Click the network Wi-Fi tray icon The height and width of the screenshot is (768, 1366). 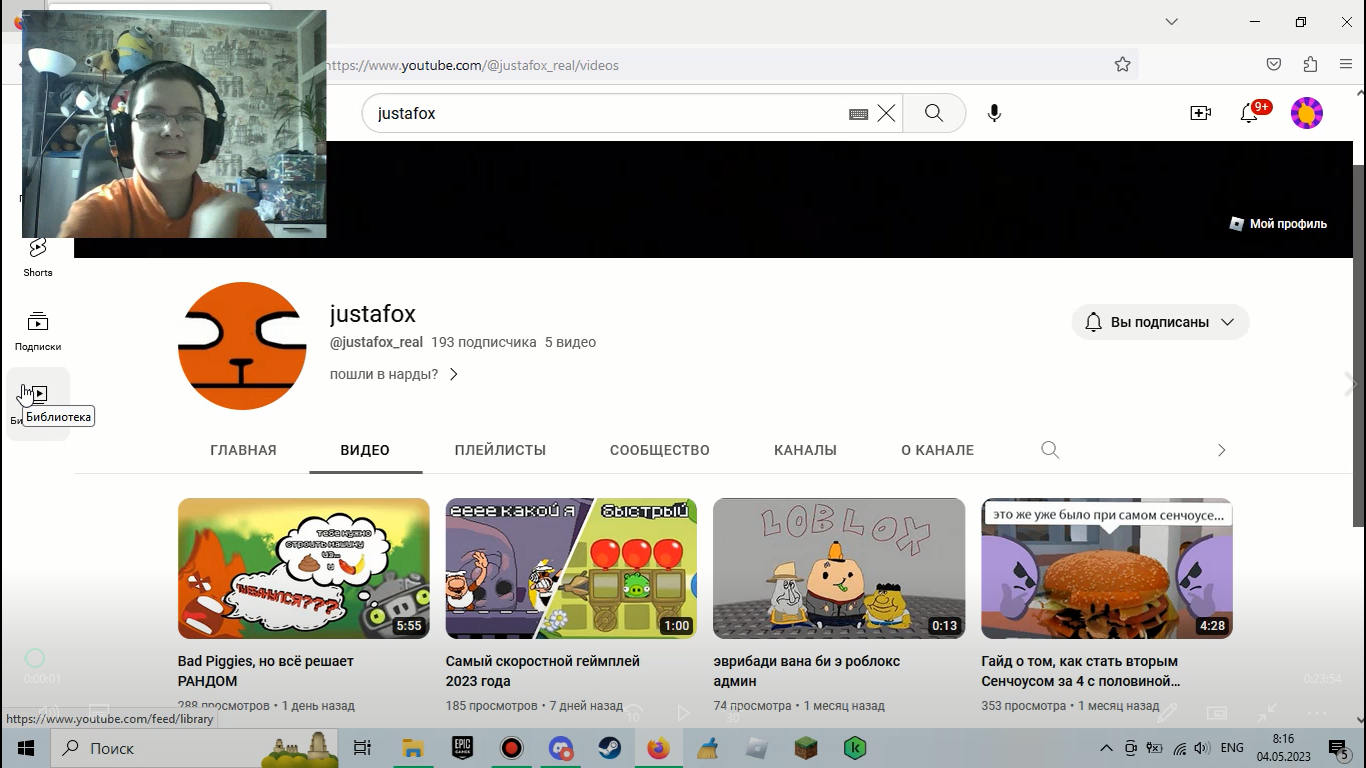pos(1180,748)
